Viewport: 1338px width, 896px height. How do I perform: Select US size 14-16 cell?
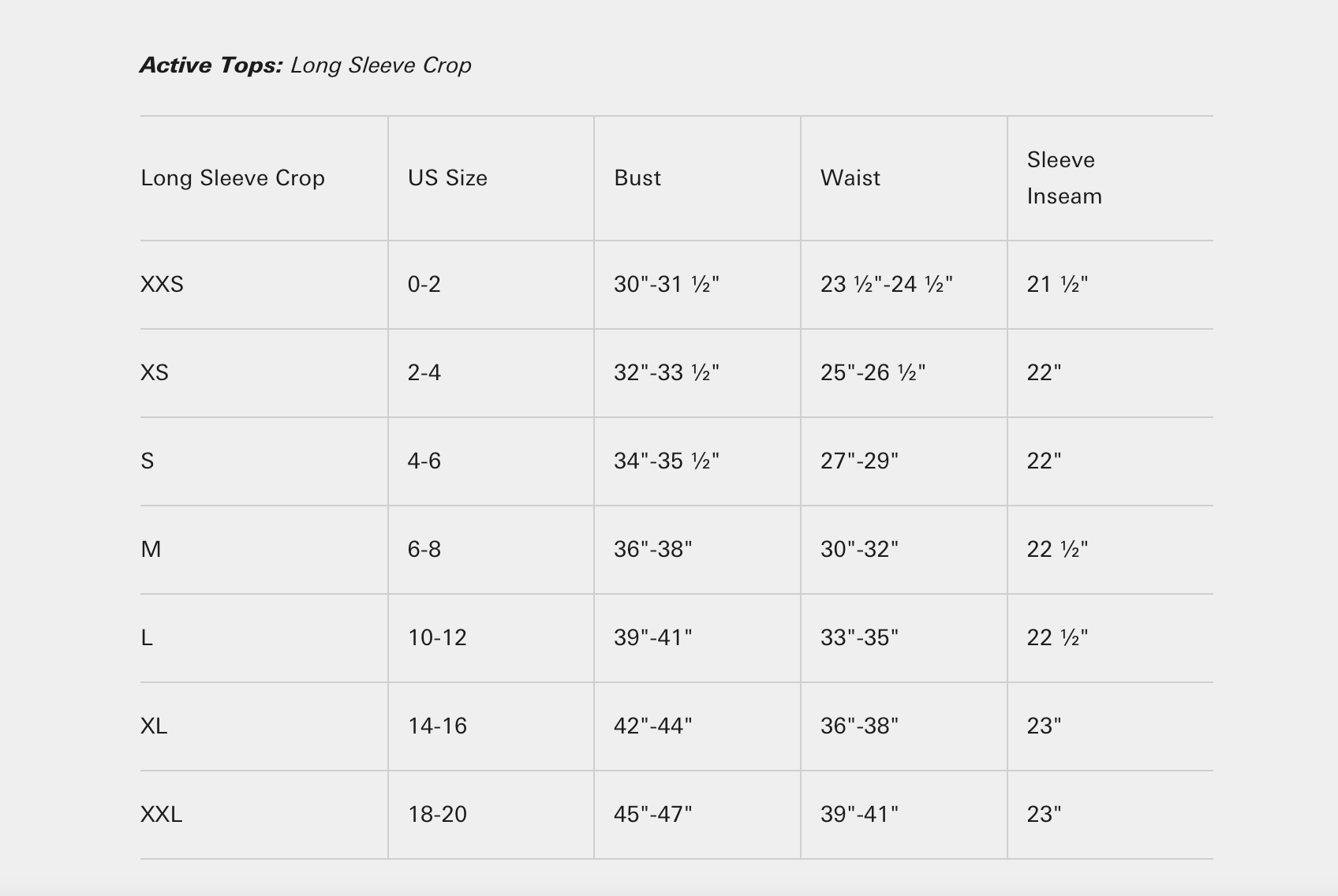pos(437,726)
